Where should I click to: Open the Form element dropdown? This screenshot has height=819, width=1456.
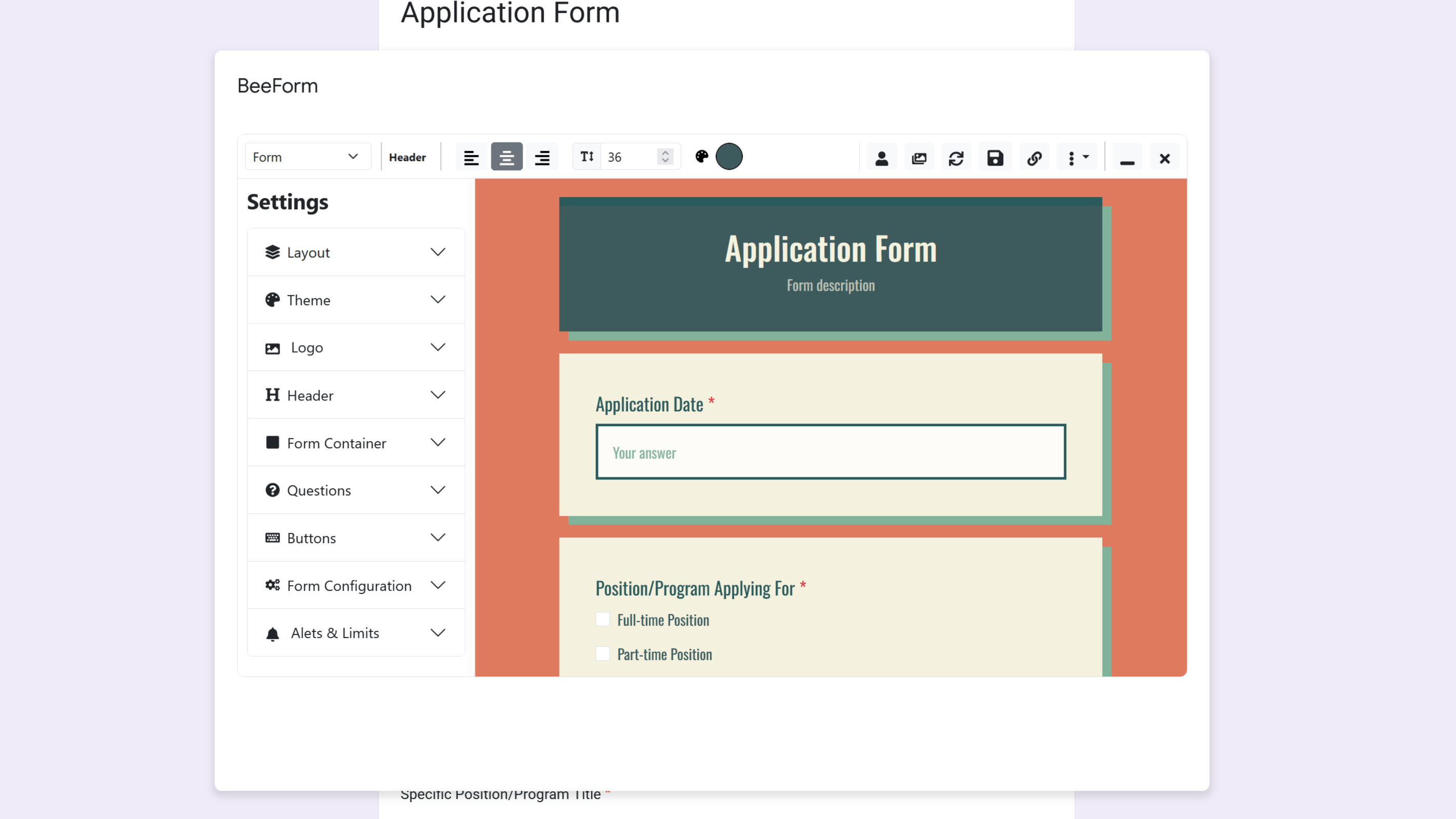[308, 156]
